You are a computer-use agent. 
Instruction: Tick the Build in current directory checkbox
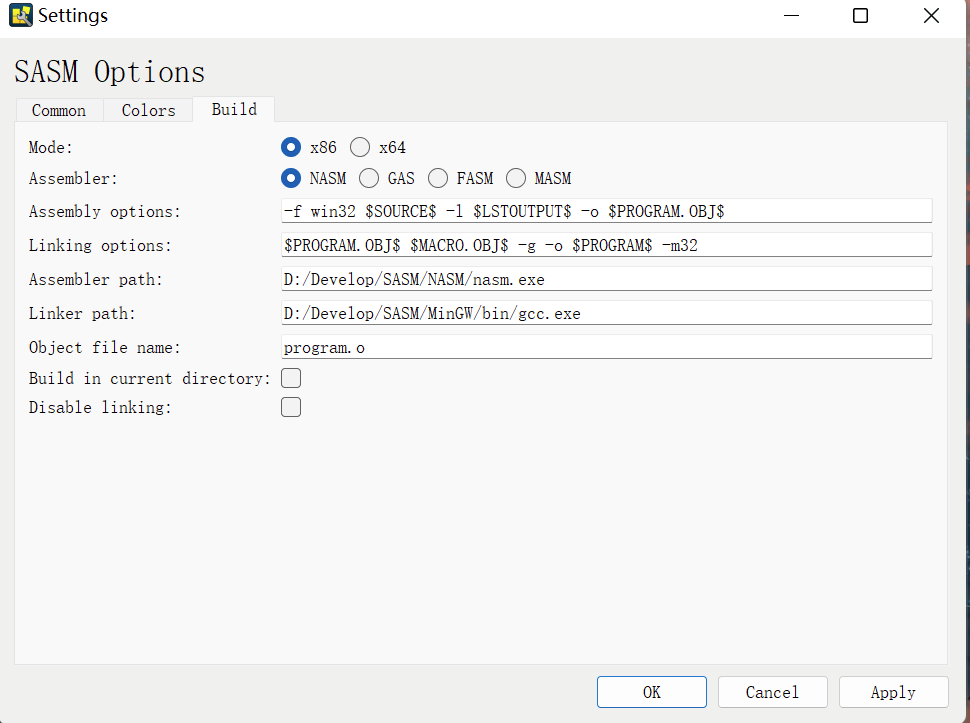tap(291, 378)
